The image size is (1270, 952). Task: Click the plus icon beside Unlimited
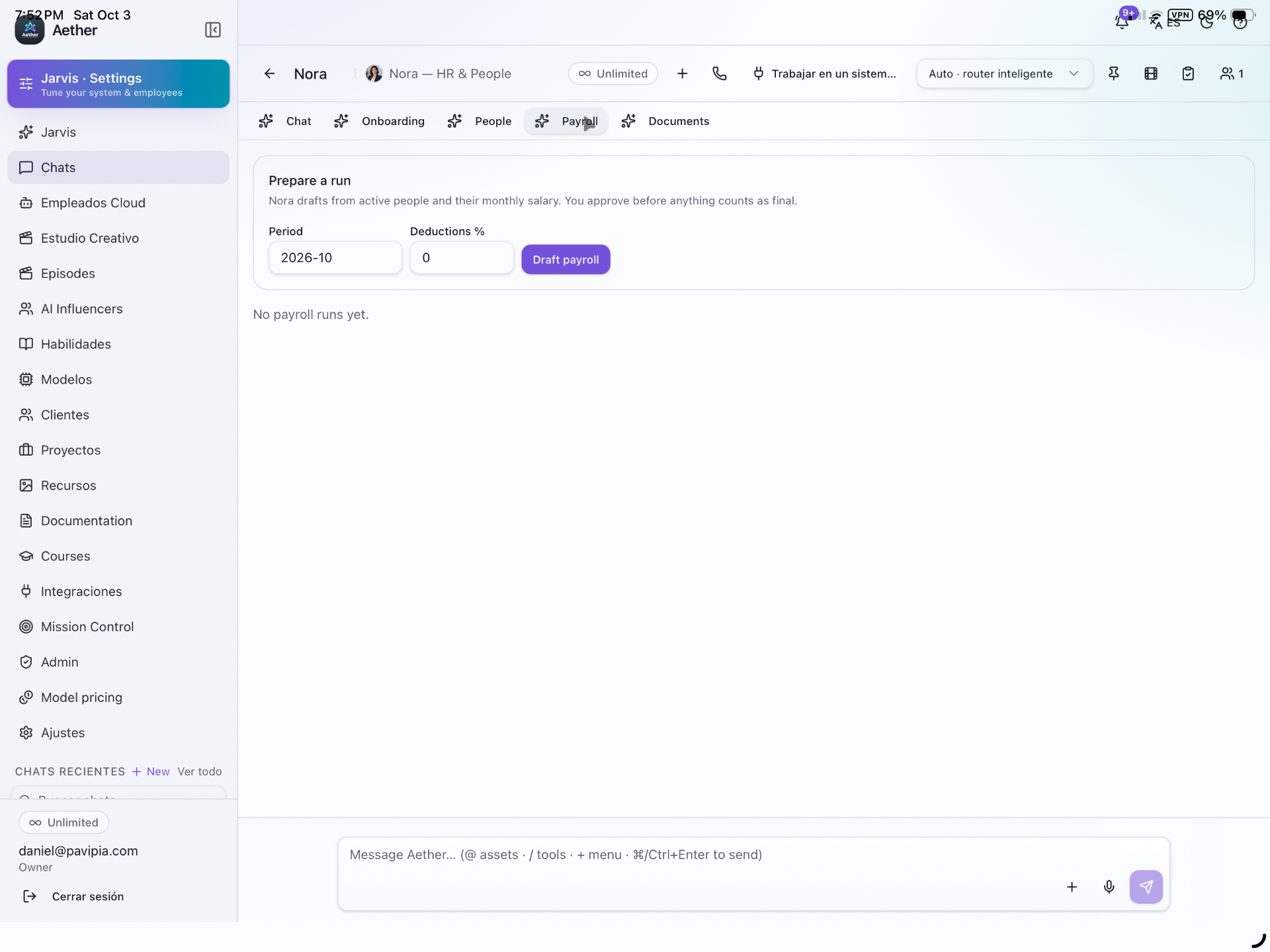(682, 73)
